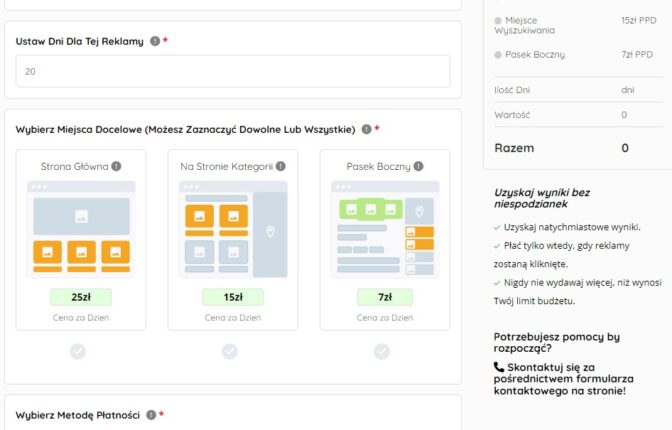Click info icon next to Wybierz Metodę Płatności
Image resolution: width=672 pixels, height=430 pixels.
coord(151,414)
